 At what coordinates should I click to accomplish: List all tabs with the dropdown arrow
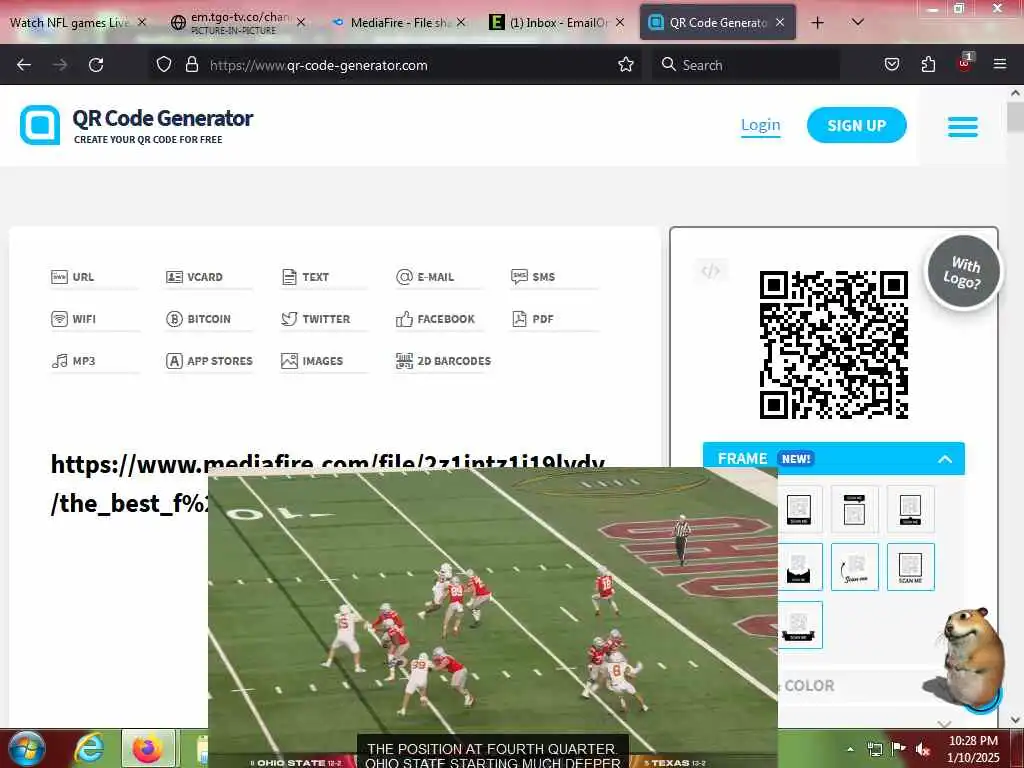(858, 22)
